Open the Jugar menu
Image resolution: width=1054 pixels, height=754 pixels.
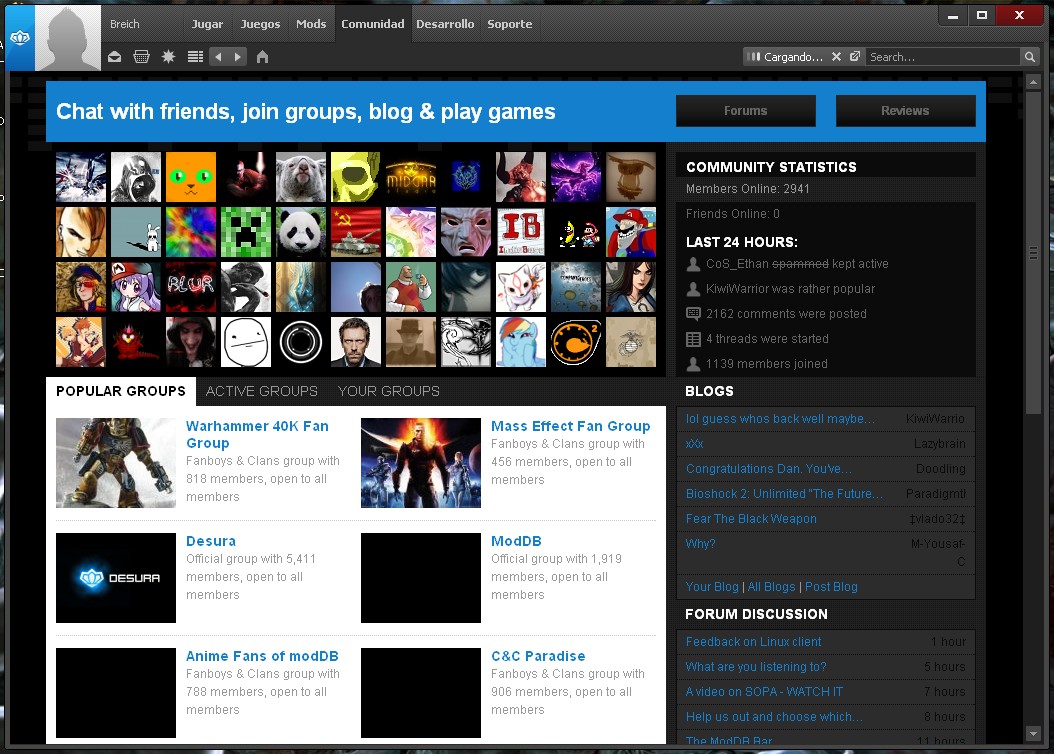pyautogui.click(x=207, y=24)
